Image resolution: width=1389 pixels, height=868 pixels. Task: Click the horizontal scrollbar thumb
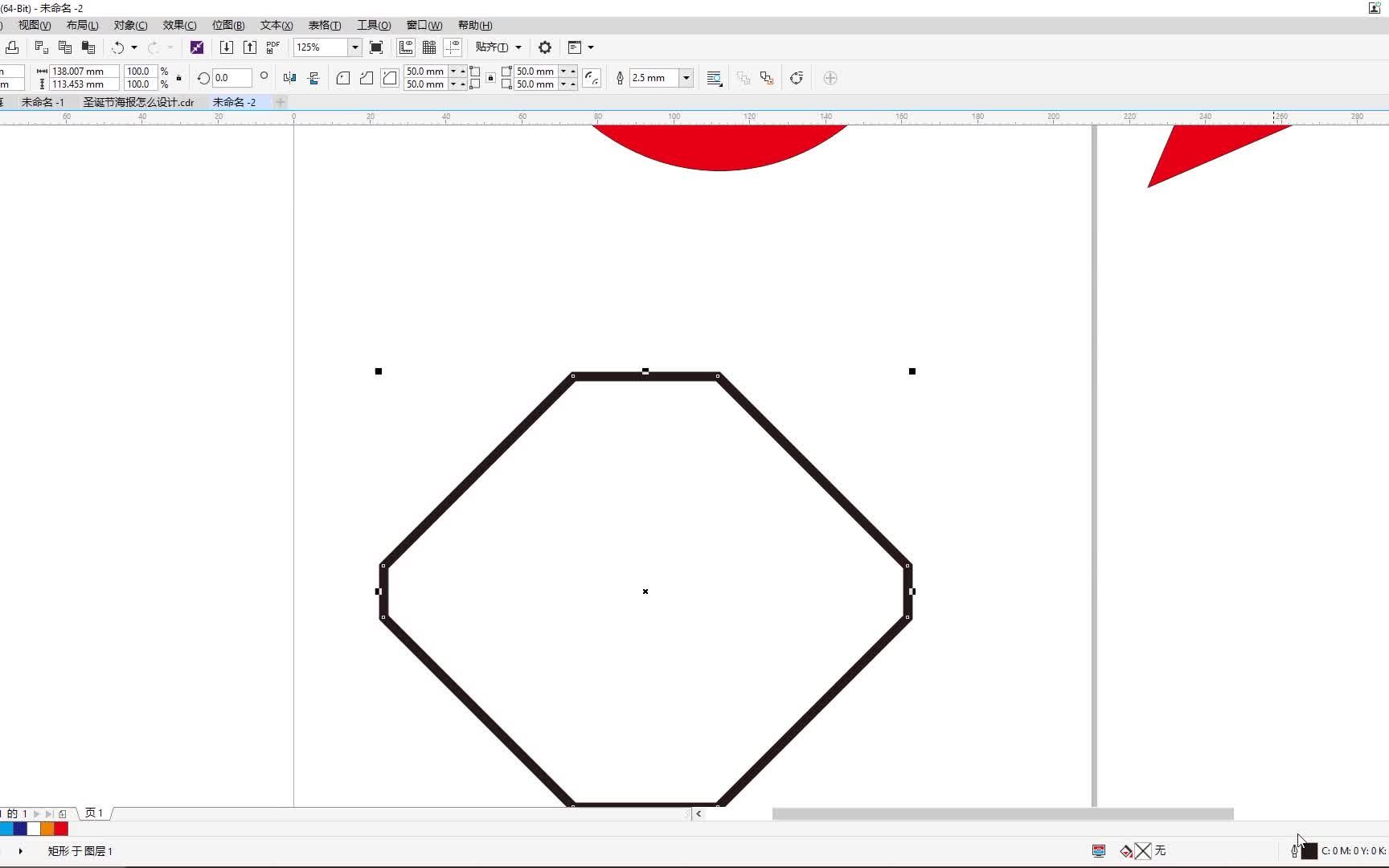[x=1002, y=813]
